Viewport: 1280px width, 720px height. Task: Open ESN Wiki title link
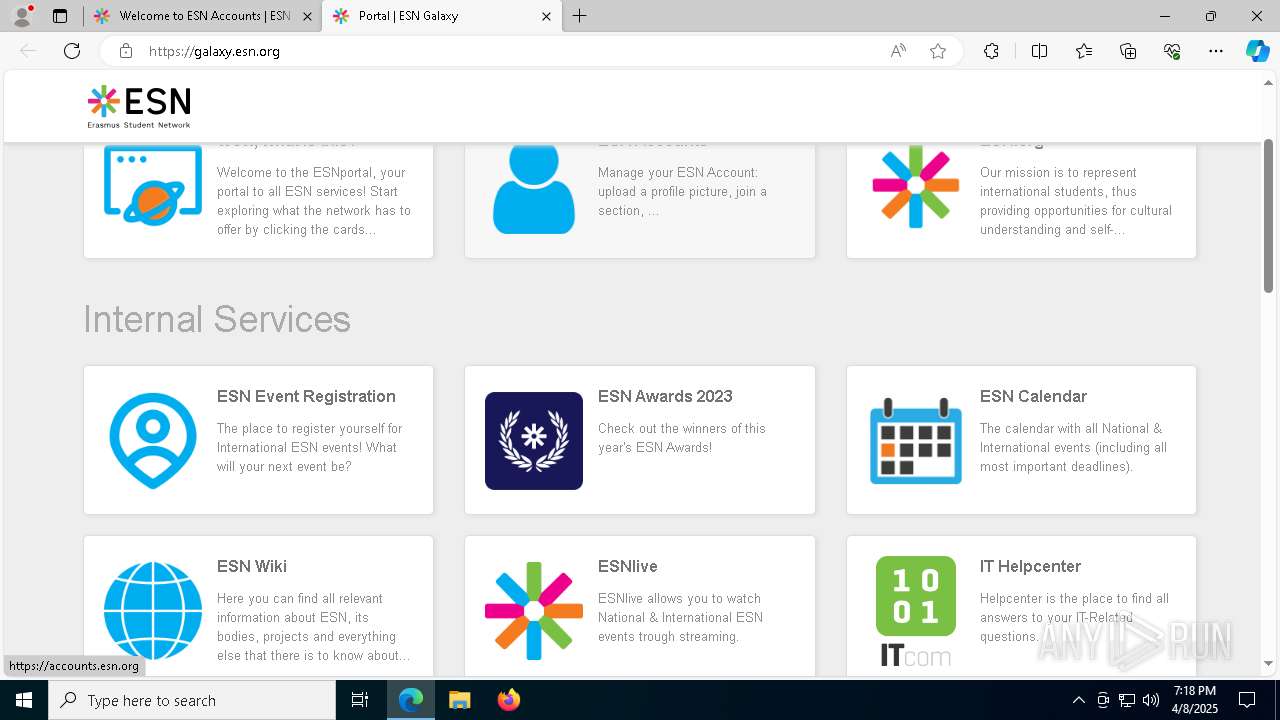pyautogui.click(x=252, y=566)
